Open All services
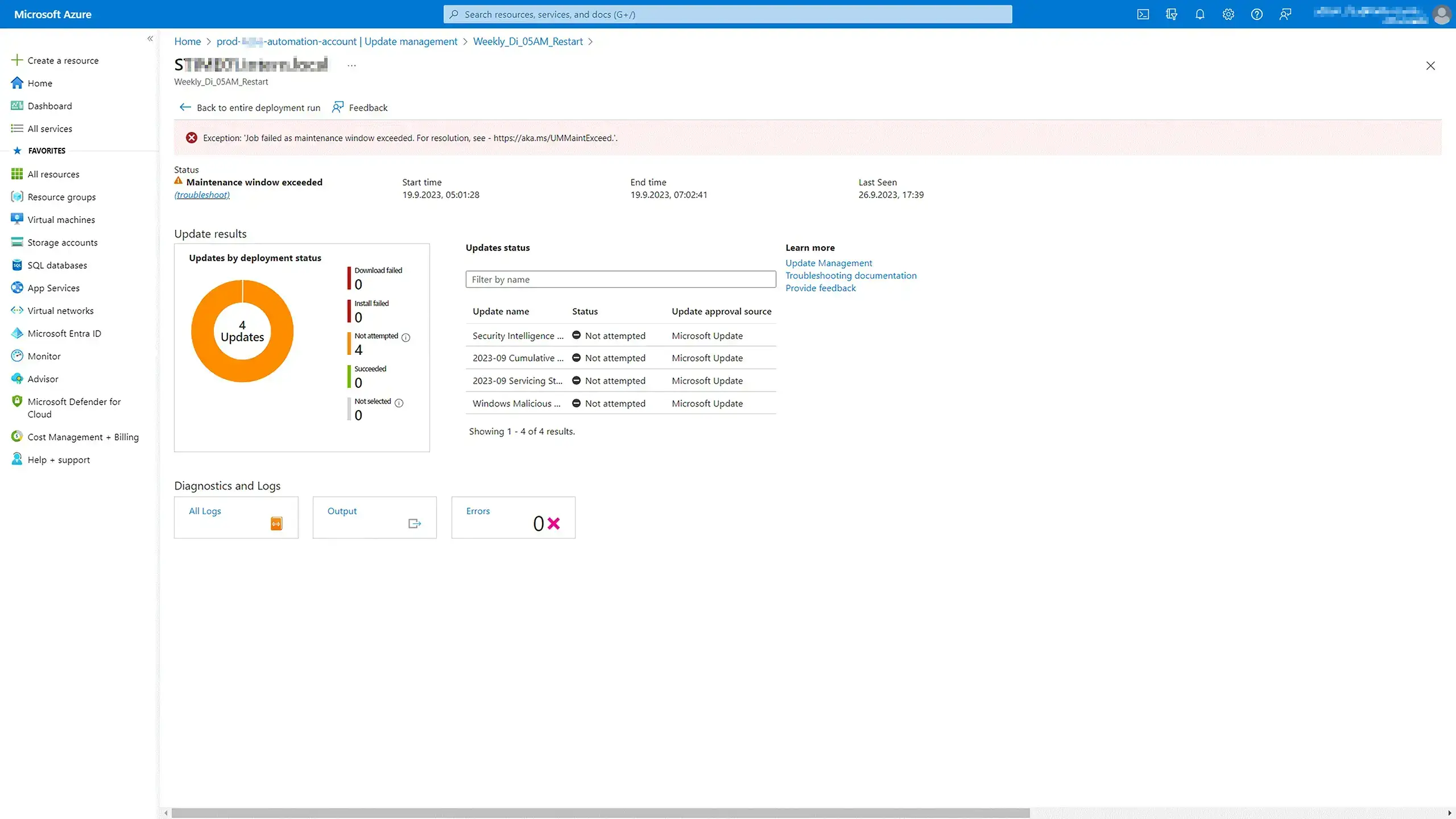Screen dimensions: 1456x819 pos(42,129)
